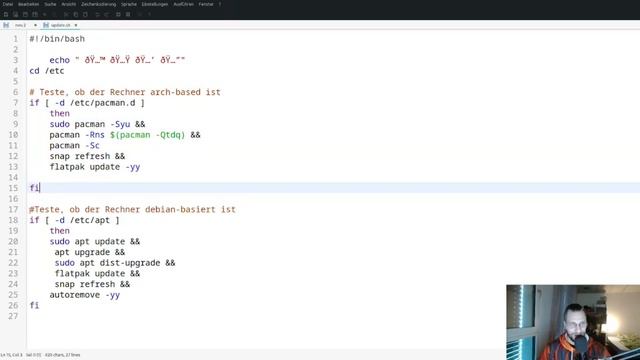640x360 pixels.
Task: Click the chars and lines count in status bar
Action: [x=62, y=355]
